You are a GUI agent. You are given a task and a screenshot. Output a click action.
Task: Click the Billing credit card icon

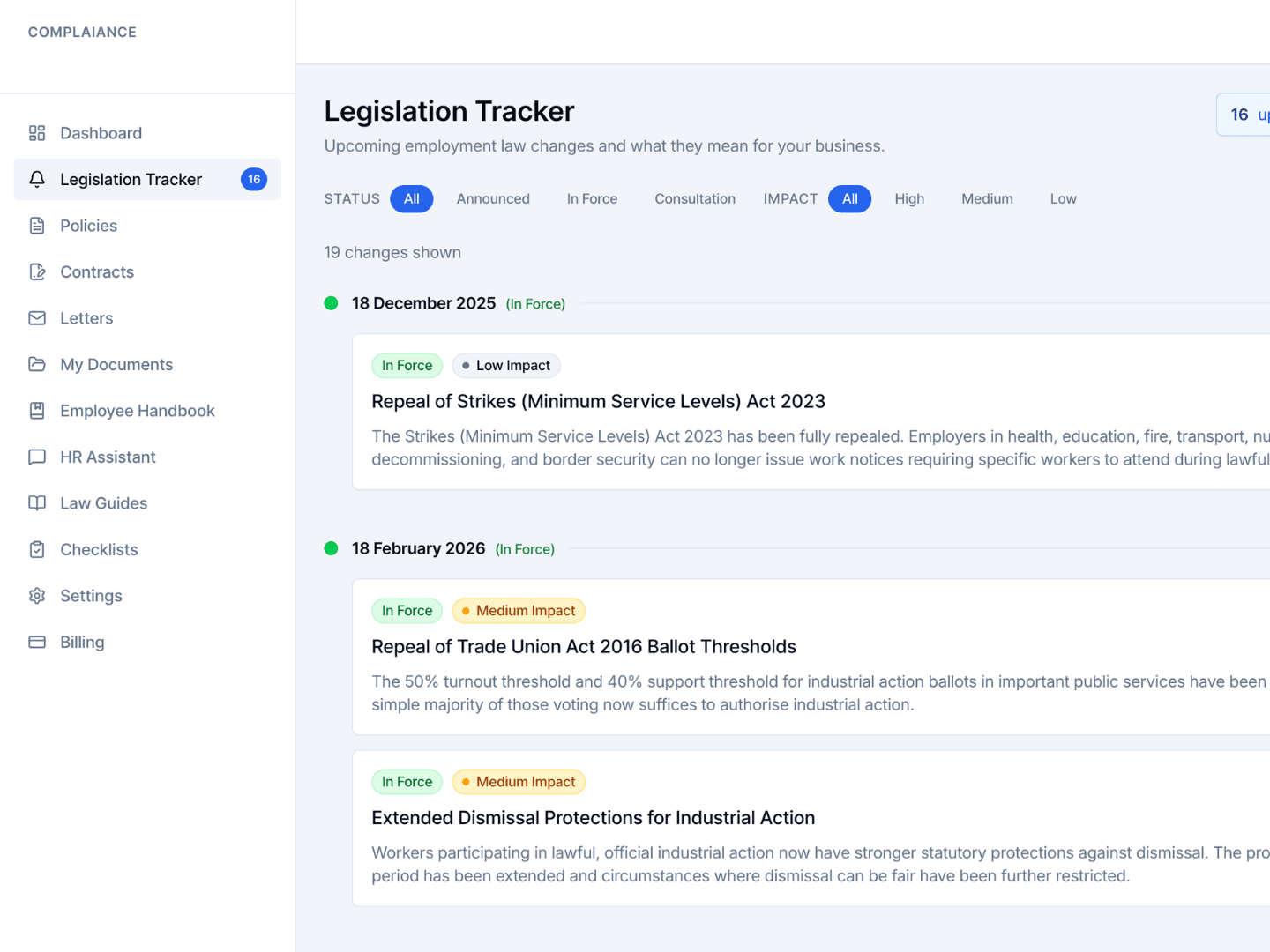click(x=37, y=642)
